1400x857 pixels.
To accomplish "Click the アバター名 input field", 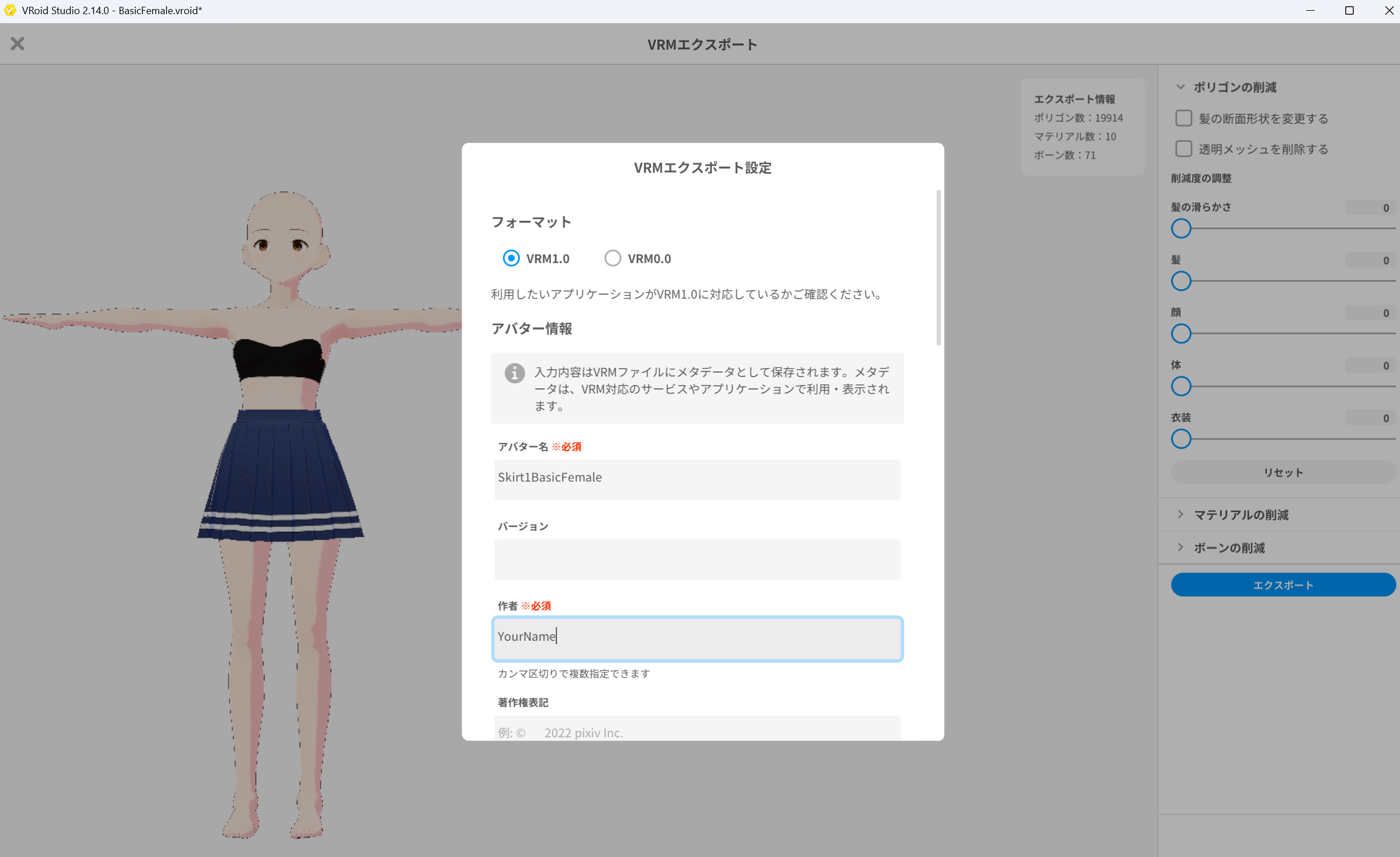I will [x=697, y=480].
